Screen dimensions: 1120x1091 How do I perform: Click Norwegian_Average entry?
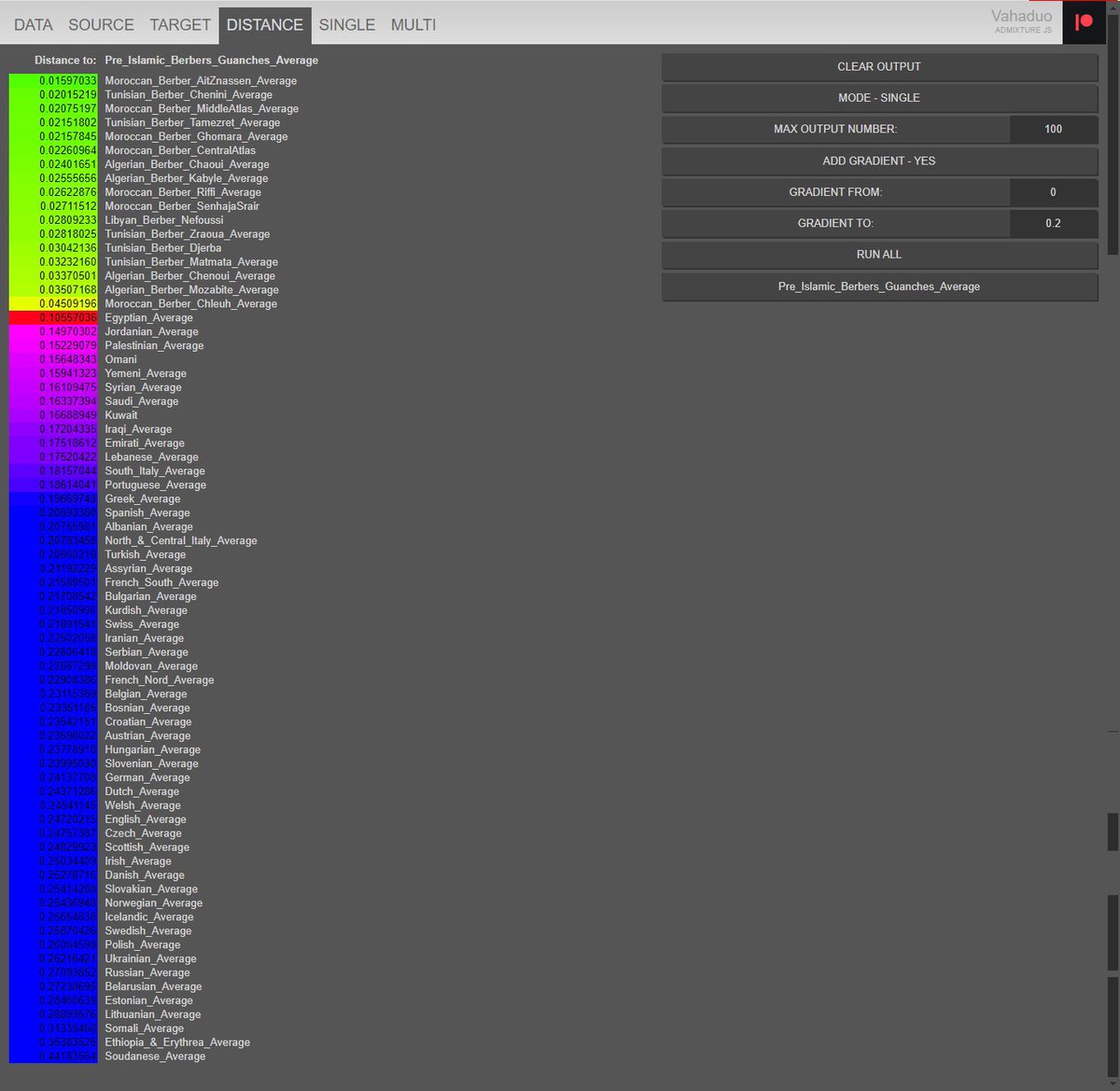(153, 903)
